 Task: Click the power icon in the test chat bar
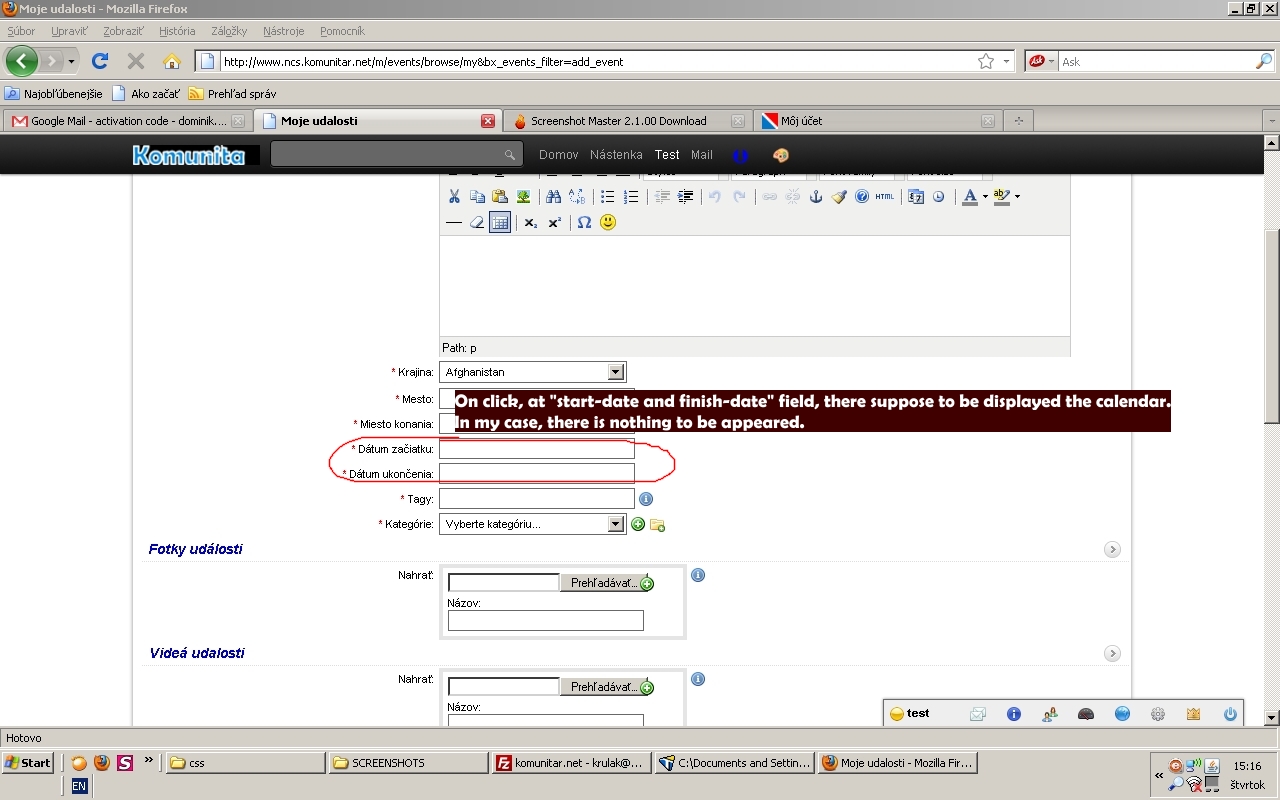(1230, 714)
